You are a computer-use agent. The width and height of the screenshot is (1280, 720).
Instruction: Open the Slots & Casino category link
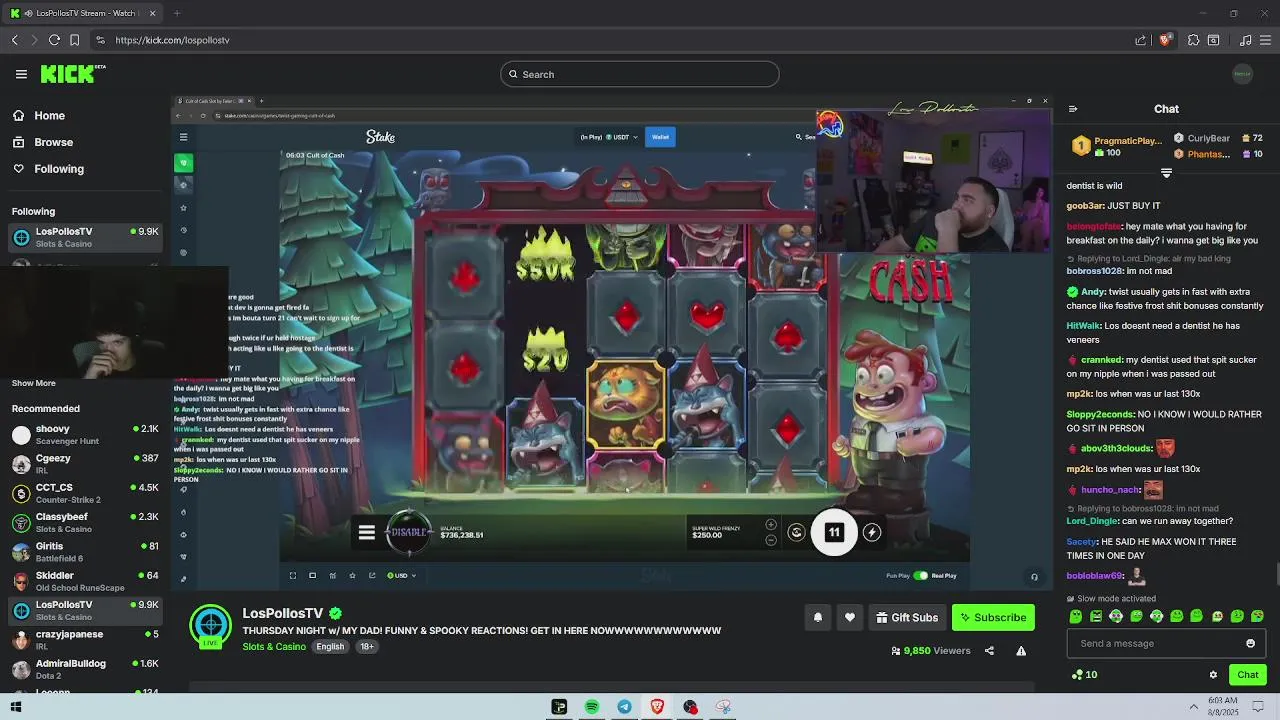coord(274,647)
